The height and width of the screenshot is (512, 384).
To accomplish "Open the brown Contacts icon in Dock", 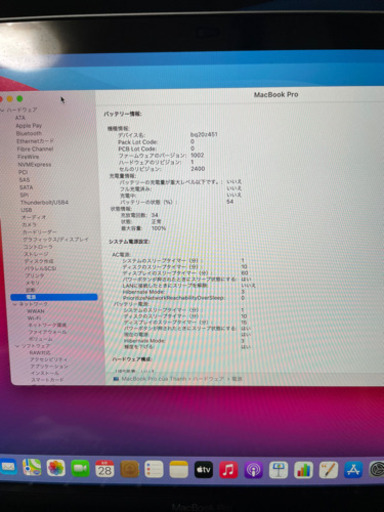I will 129,469.
